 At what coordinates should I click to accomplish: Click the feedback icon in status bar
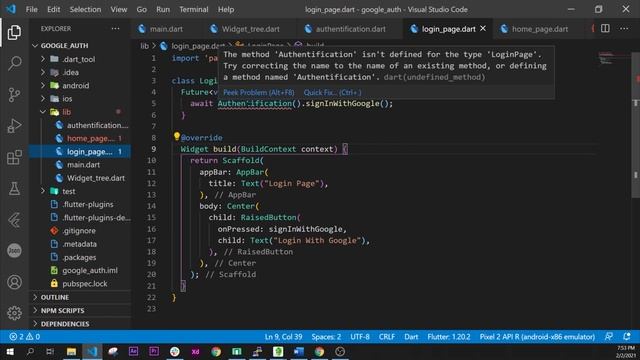pos(609,337)
